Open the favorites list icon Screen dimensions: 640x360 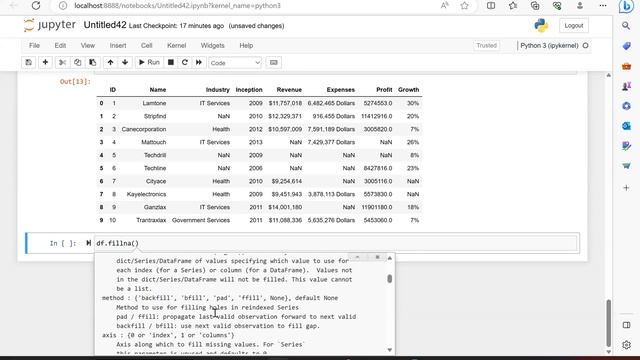pos(513,5)
